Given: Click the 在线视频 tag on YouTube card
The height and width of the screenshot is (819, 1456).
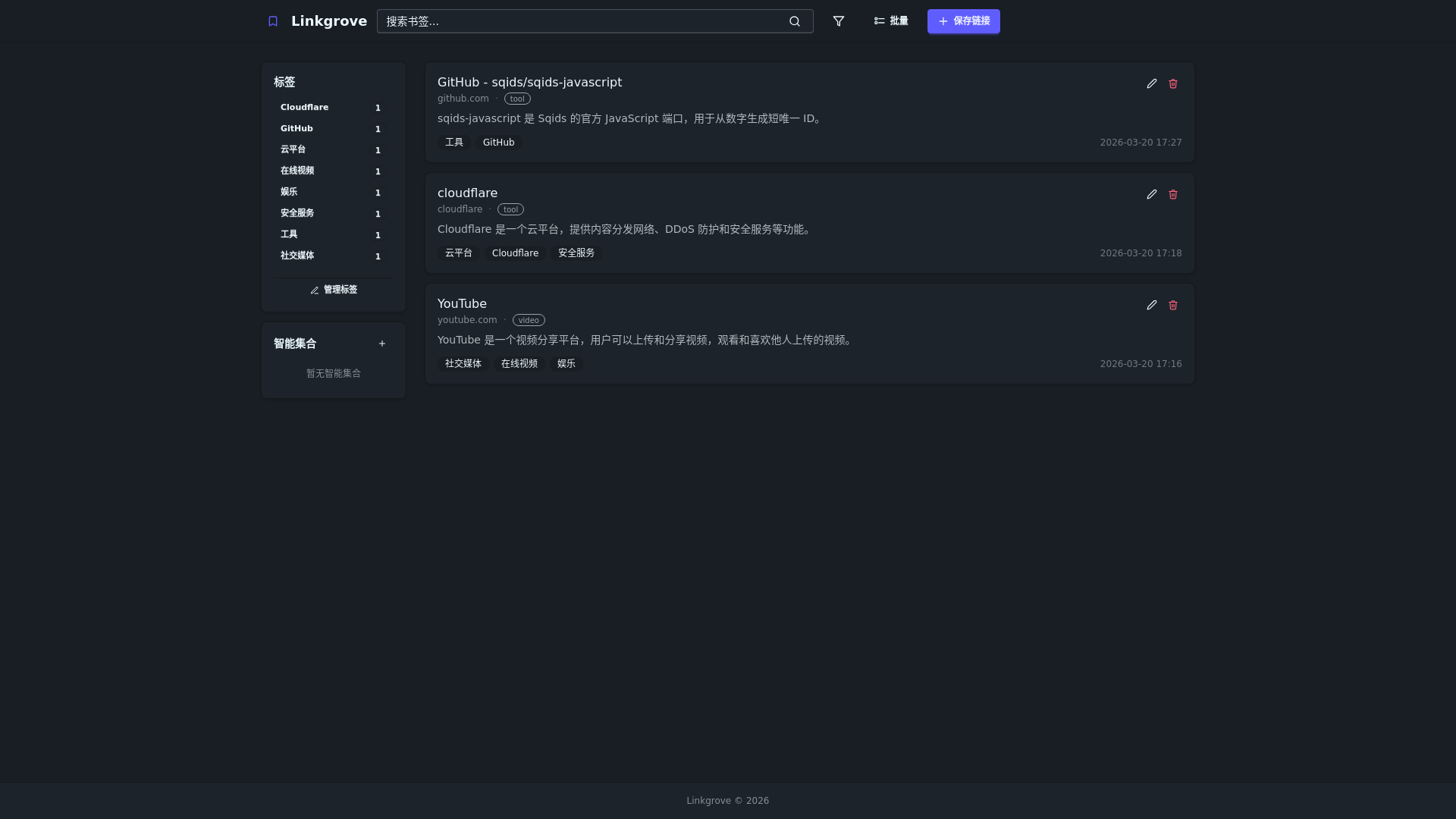Looking at the screenshot, I should coord(519,364).
